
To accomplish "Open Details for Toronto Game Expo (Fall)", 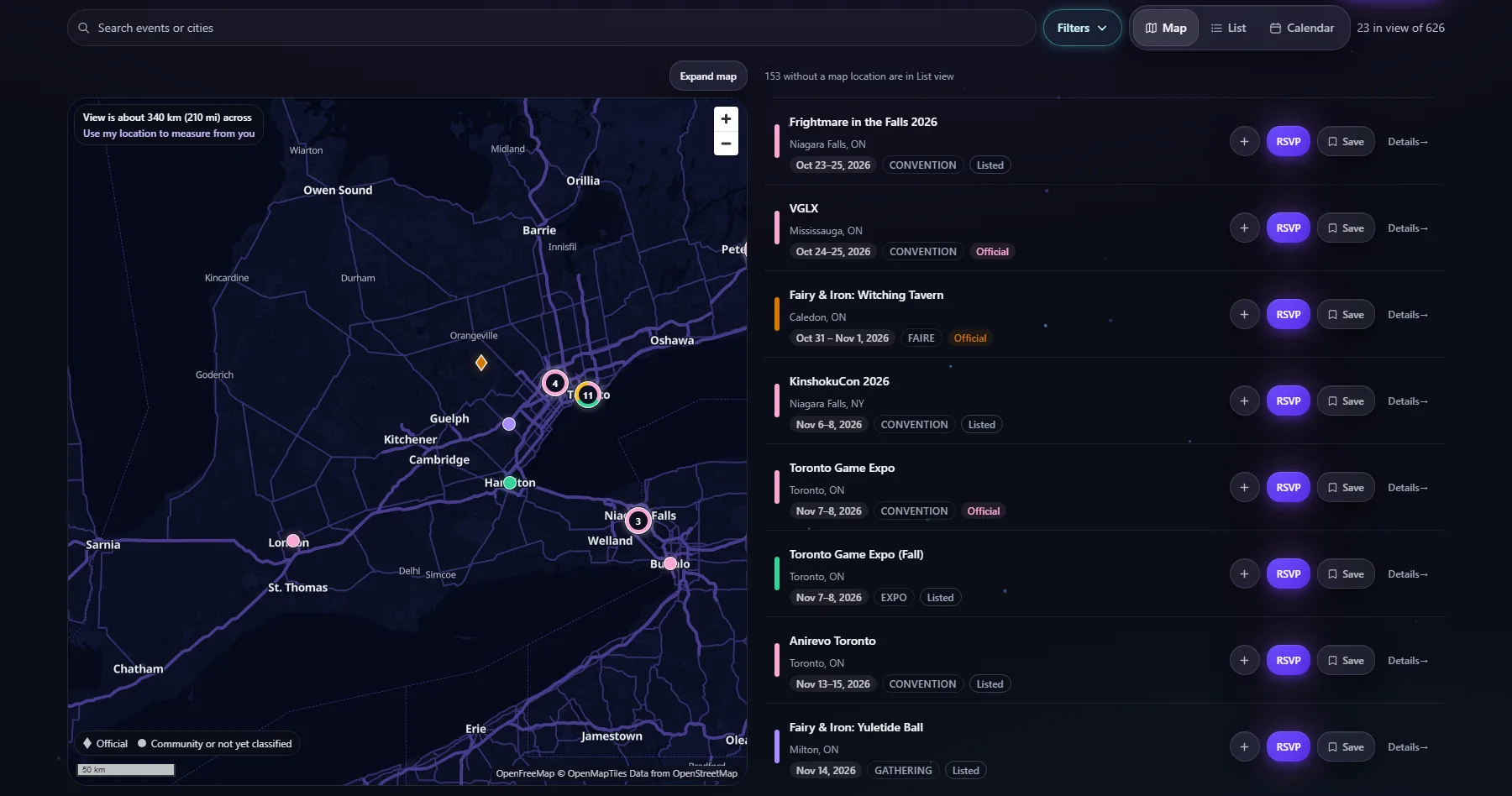I will click(1407, 574).
